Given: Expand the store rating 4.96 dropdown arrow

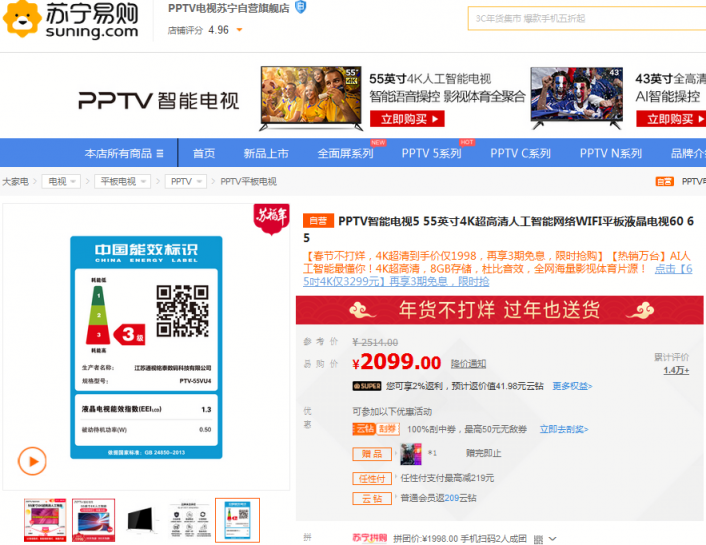Looking at the screenshot, I should (x=240, y=30).
